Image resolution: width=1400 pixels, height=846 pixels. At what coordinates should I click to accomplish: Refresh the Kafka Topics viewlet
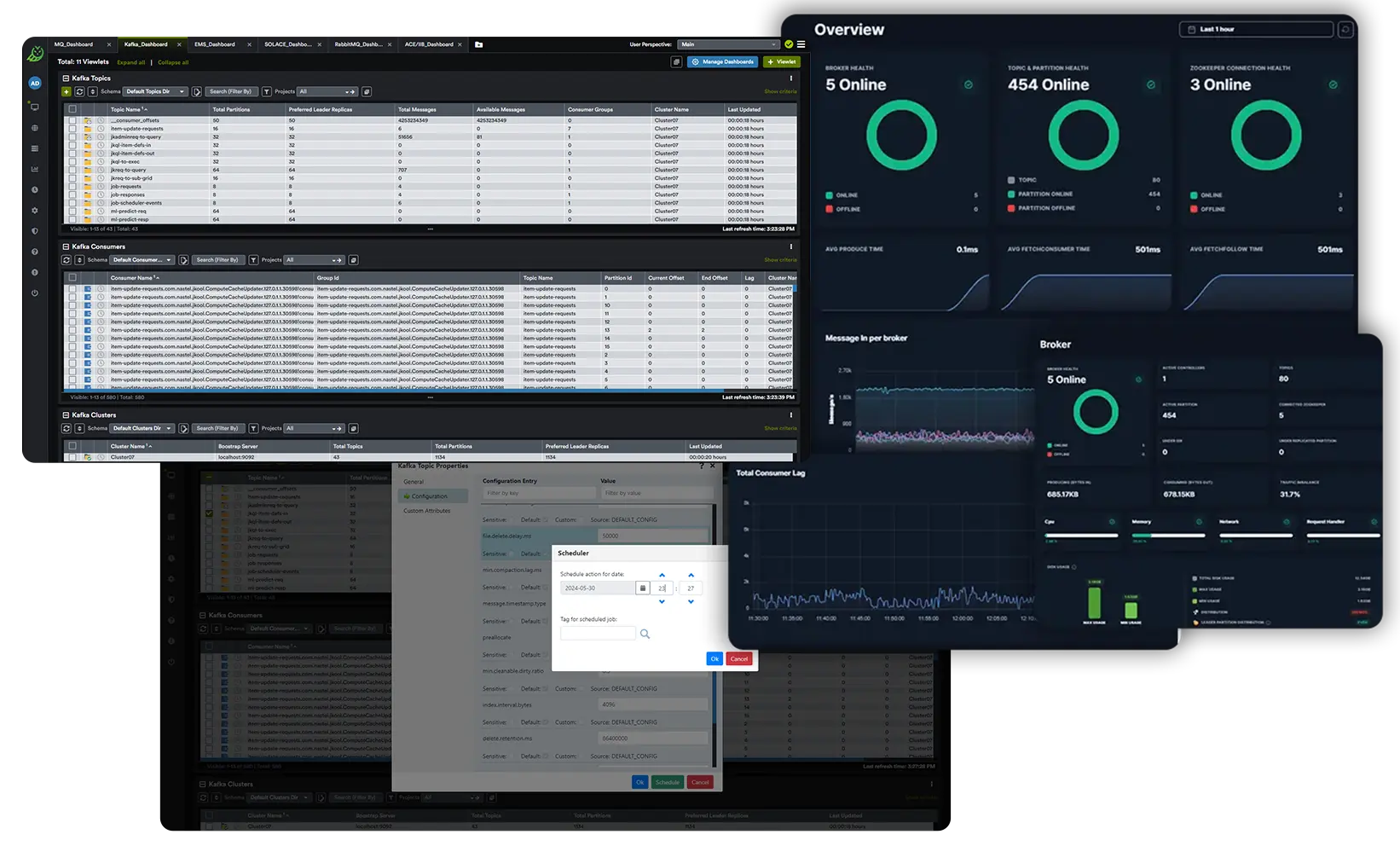pyautogui.click(x=79, y=91)
